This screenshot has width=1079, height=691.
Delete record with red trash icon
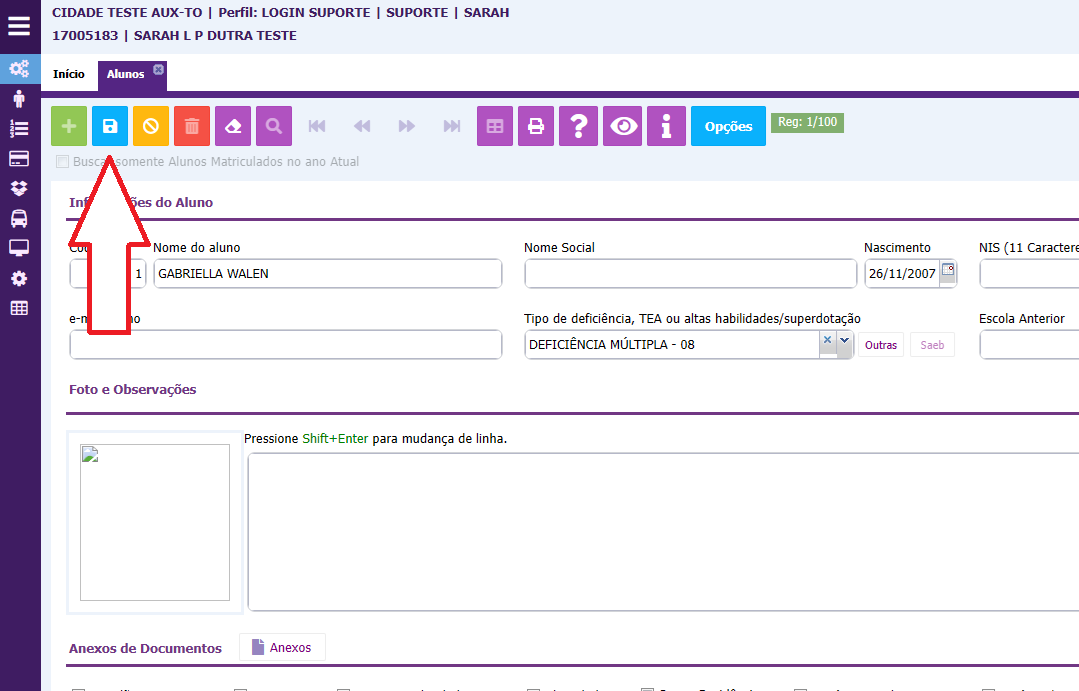[192, 126]
